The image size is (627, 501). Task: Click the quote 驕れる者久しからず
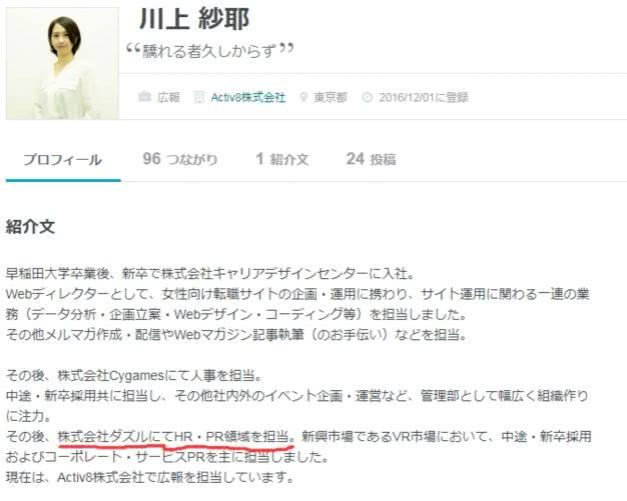point(210,51)
